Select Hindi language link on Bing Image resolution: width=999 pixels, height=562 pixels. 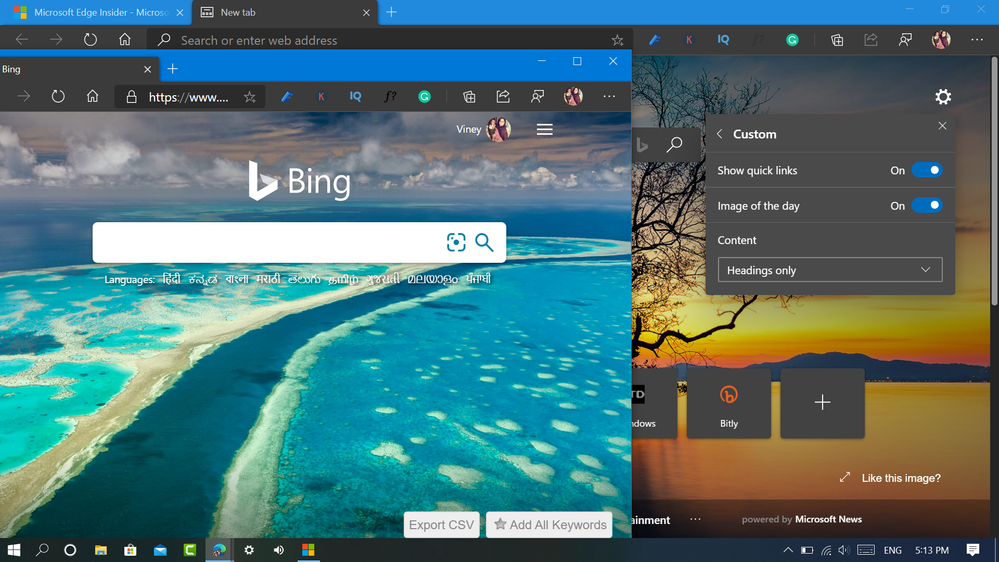point(171,279)
